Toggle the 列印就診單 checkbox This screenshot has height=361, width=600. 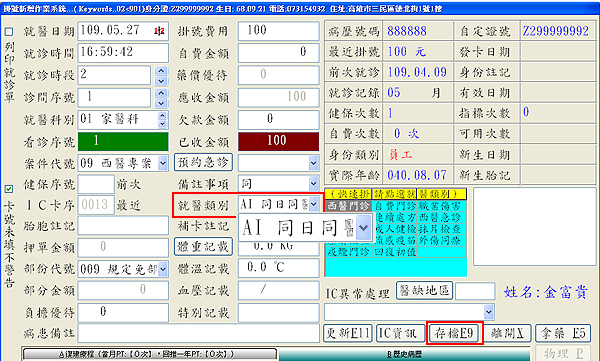point(9,31)
